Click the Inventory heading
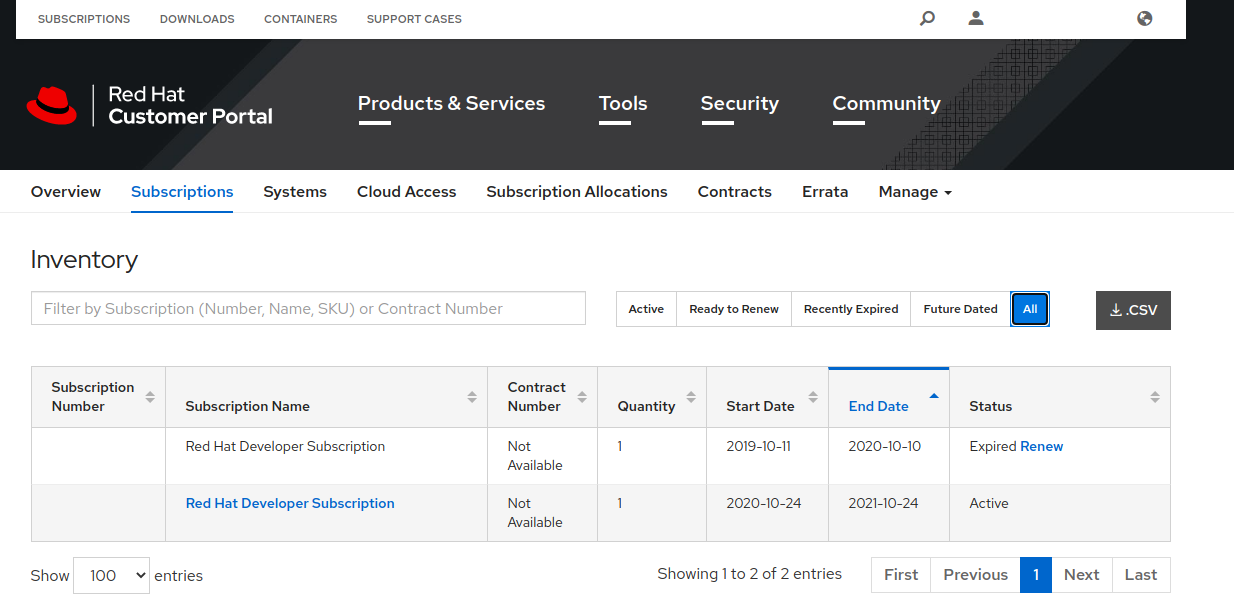The width and height of the screenshot is (1234, 606). [84, 260]
